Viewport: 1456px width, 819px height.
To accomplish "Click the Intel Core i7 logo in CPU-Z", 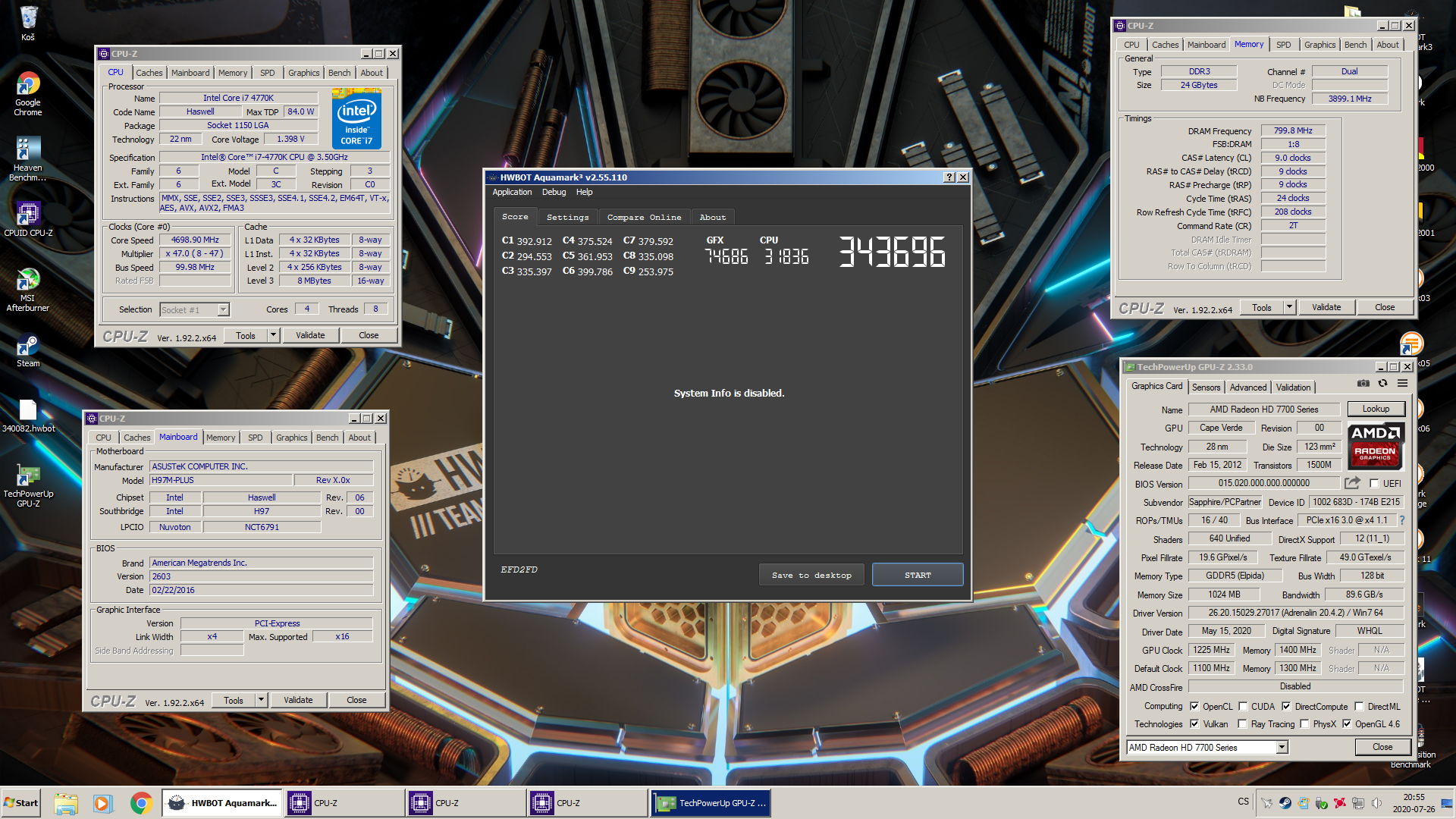I will (356, 118).
